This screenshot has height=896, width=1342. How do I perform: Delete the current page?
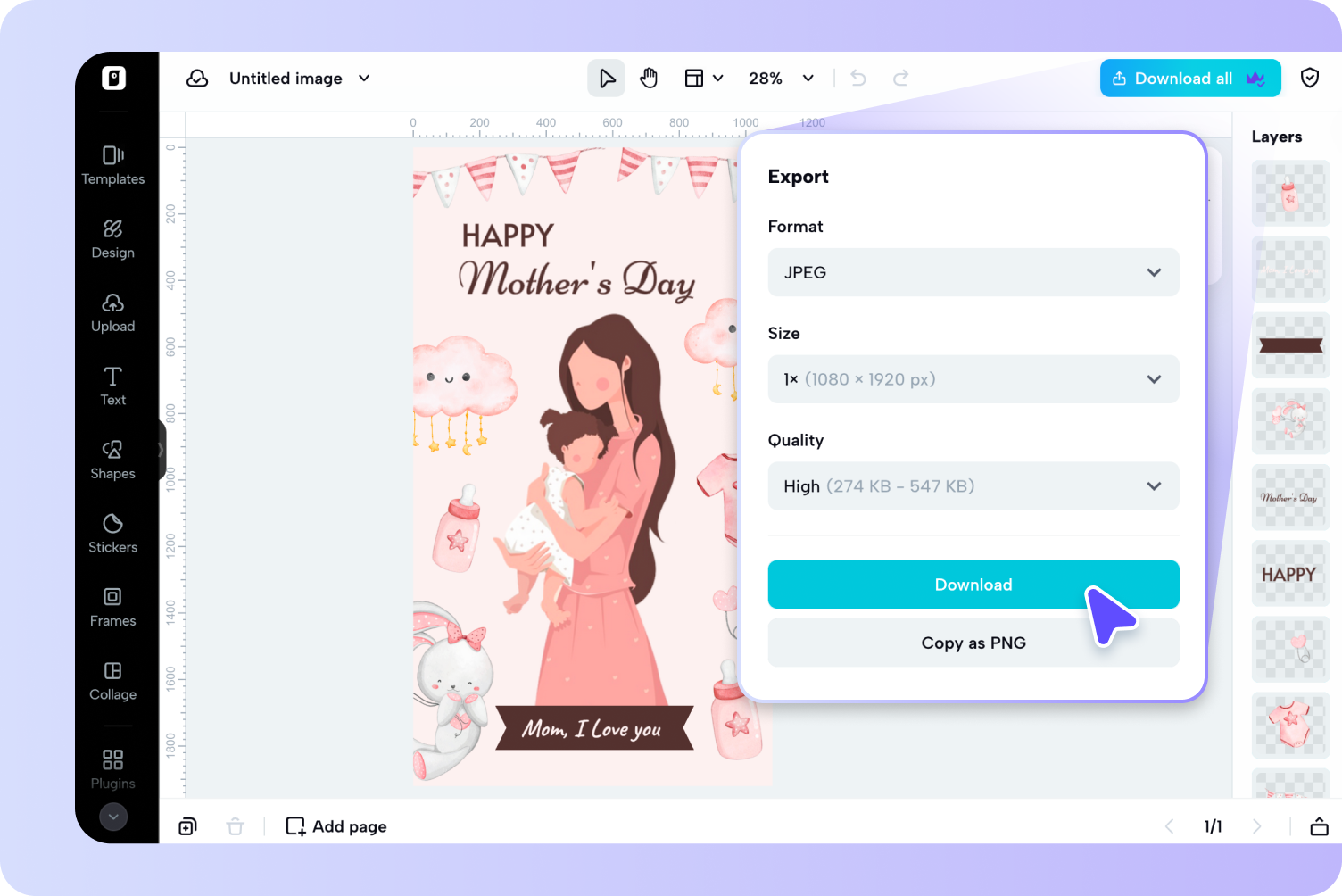pyautogui.click(x=235, y=825)
